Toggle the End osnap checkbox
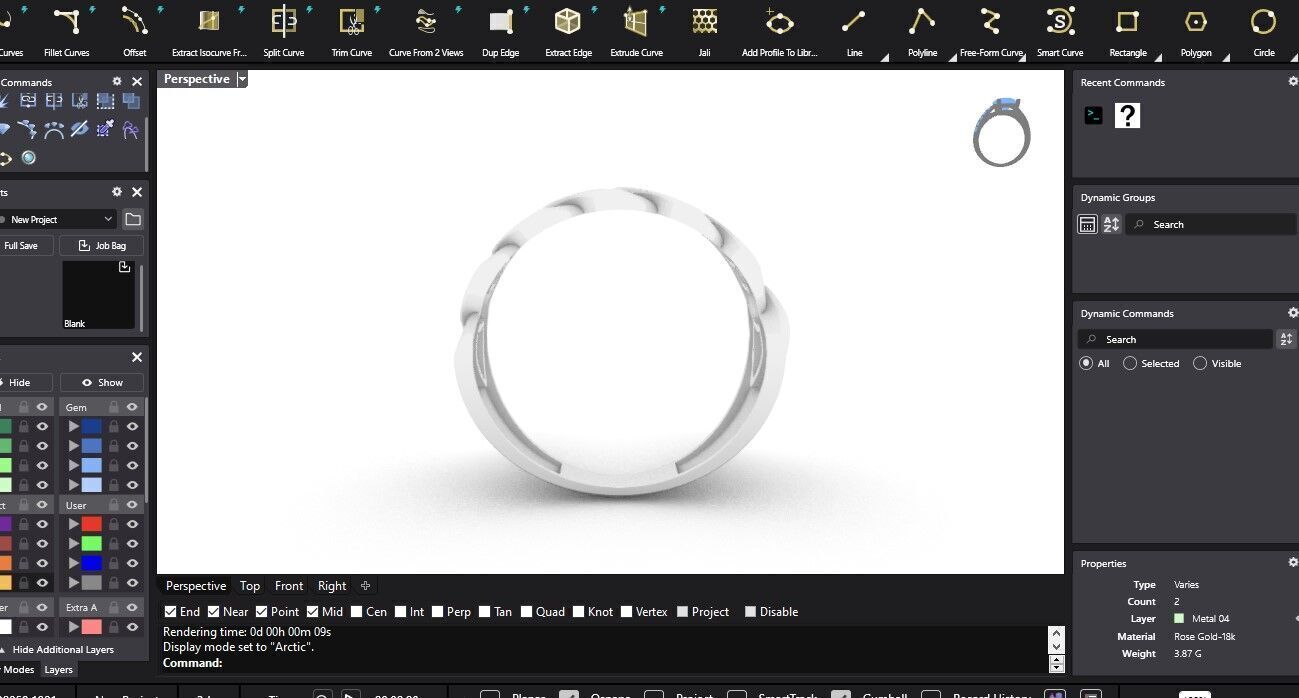Screen dimensions: 1299x698 pyautogui.click(x=171, y=612)
